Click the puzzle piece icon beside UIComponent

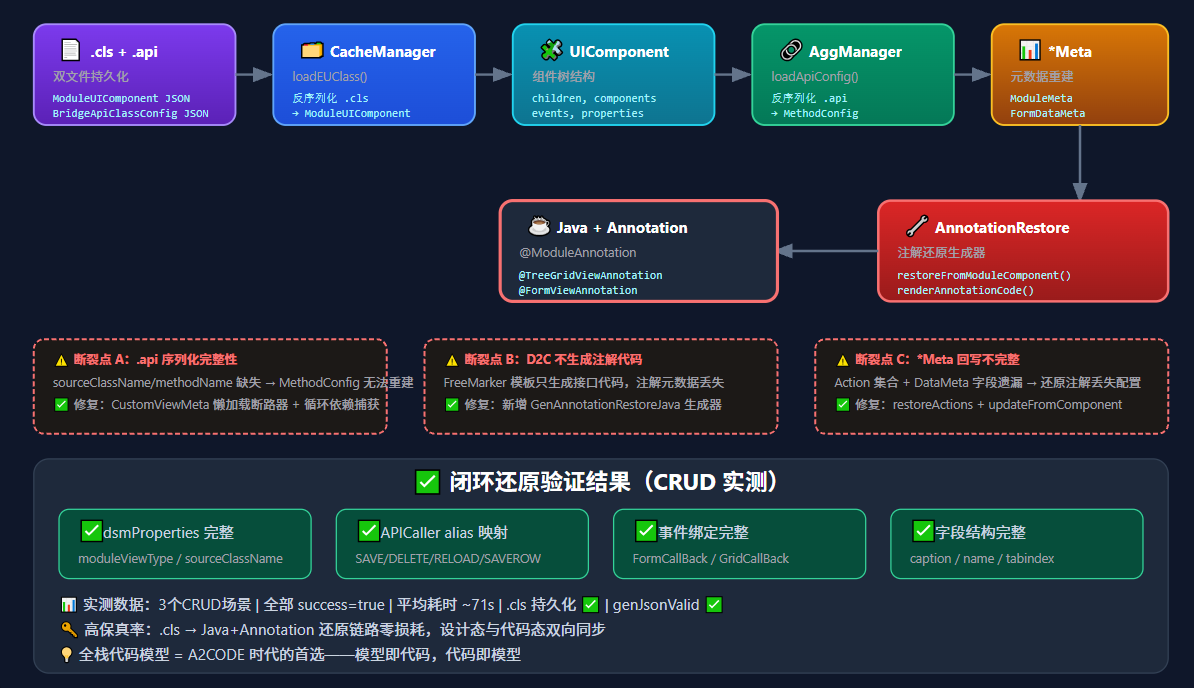tap(551, 50)
